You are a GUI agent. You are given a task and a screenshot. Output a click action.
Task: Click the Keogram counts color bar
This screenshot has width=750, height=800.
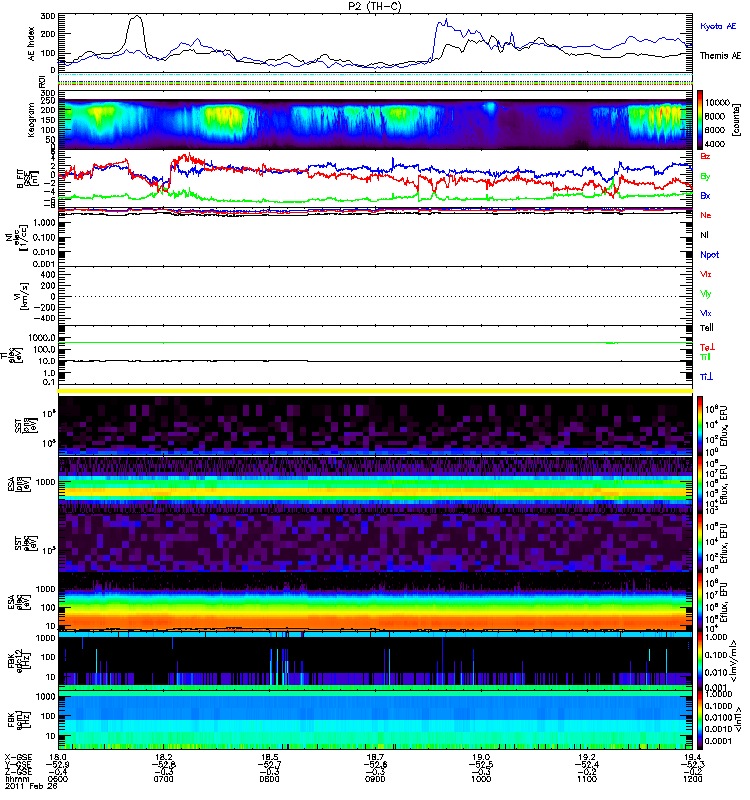(x=700, y=120)
